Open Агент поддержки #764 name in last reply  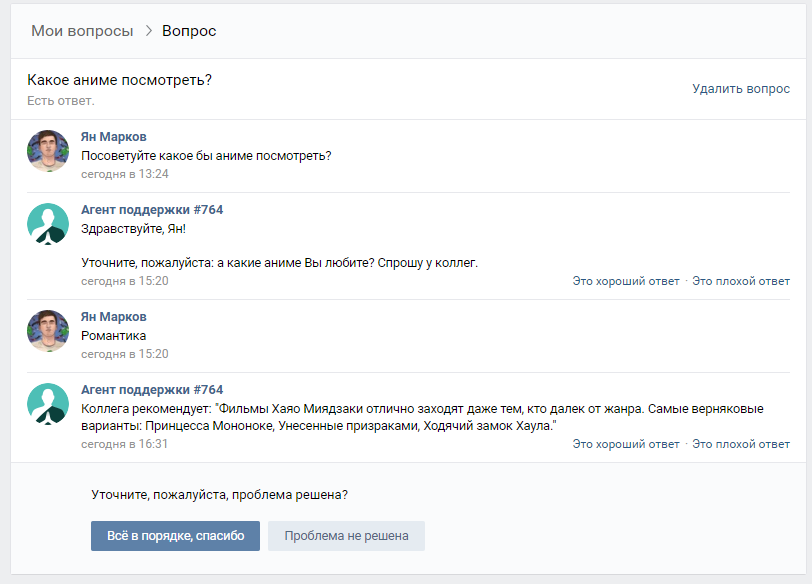(x=152, y=389)
